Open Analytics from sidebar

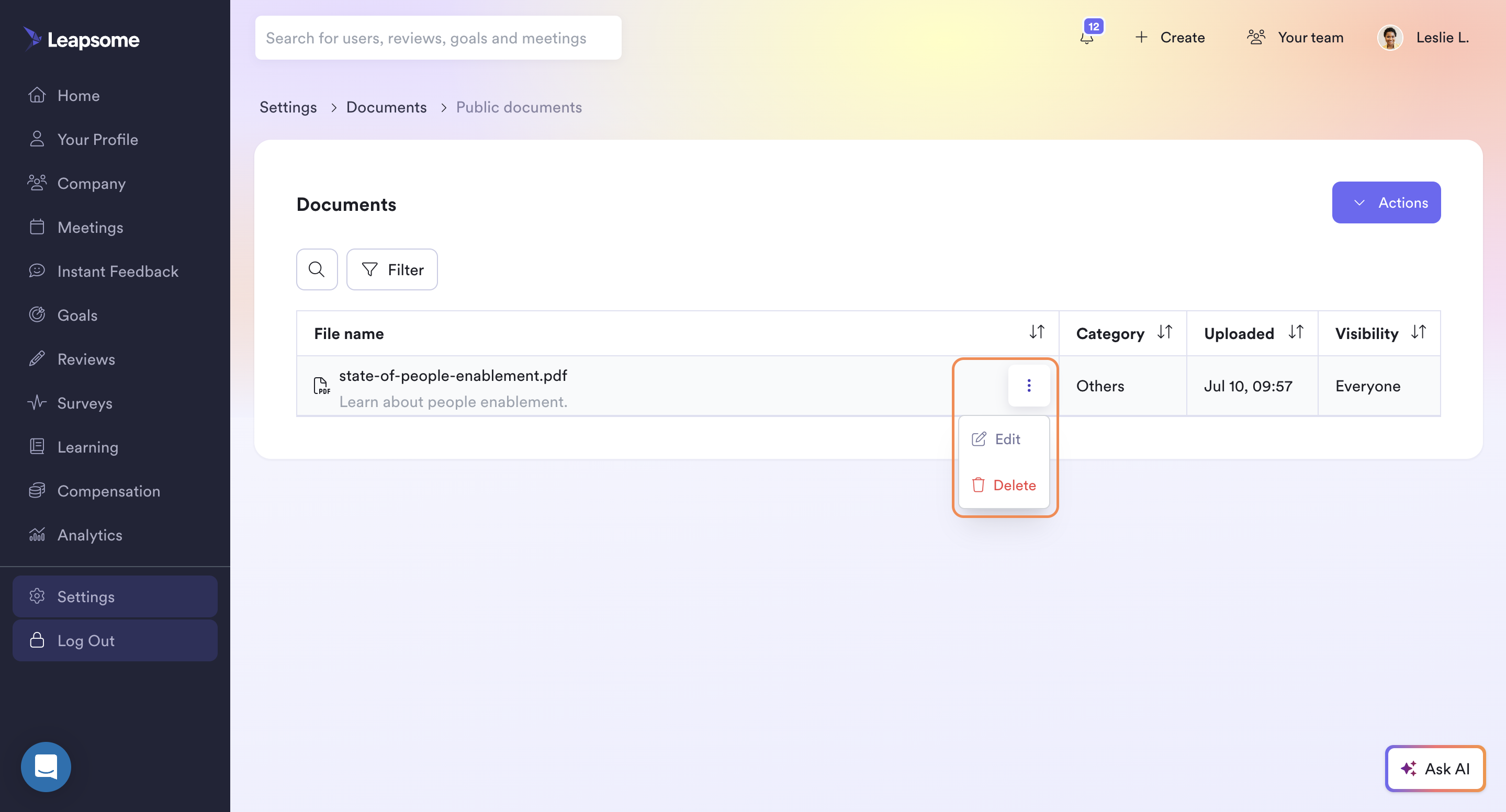[75, 534]
